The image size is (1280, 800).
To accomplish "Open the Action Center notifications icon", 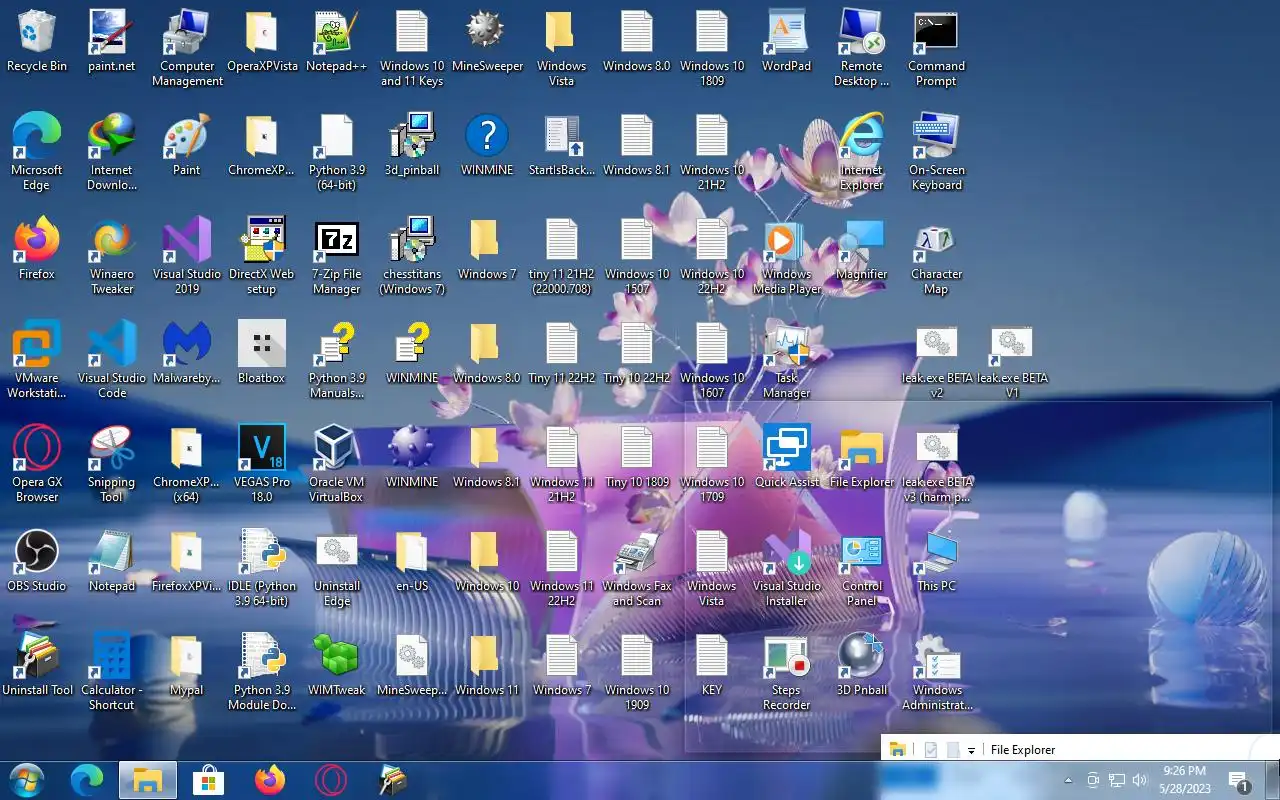I will tap(1238, 780).
